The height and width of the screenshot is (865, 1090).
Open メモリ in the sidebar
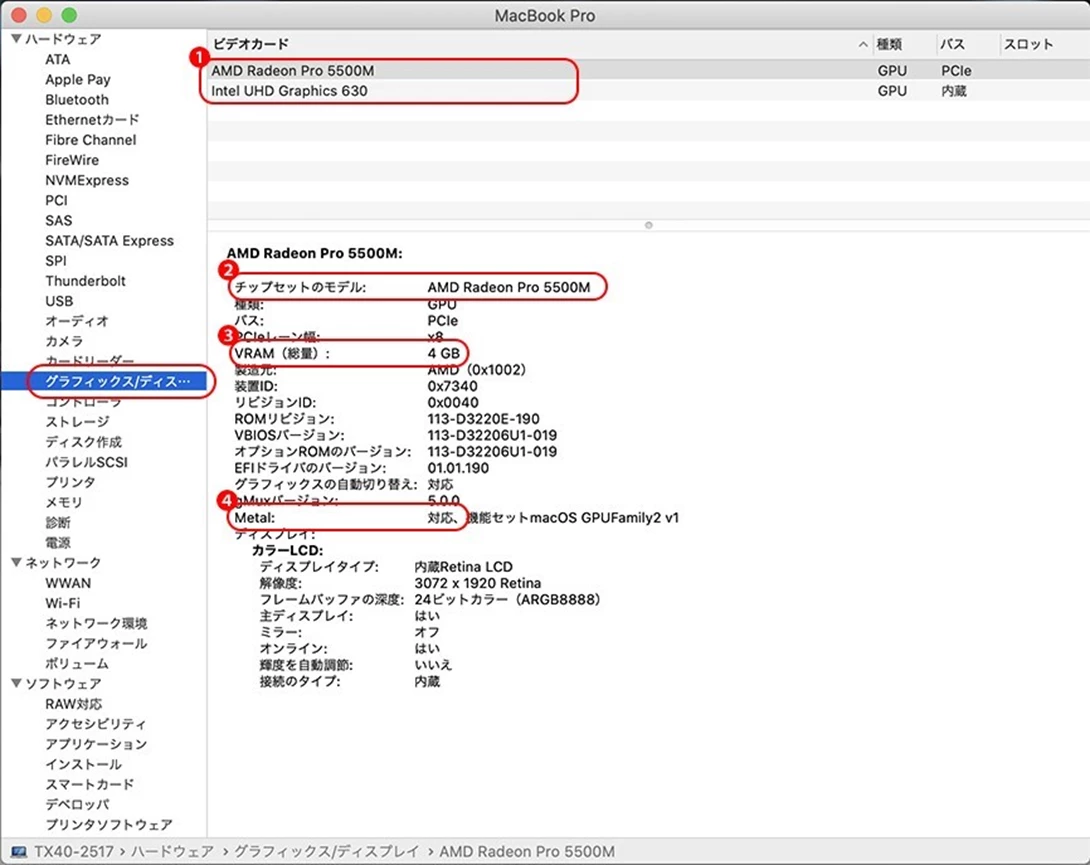64,502
